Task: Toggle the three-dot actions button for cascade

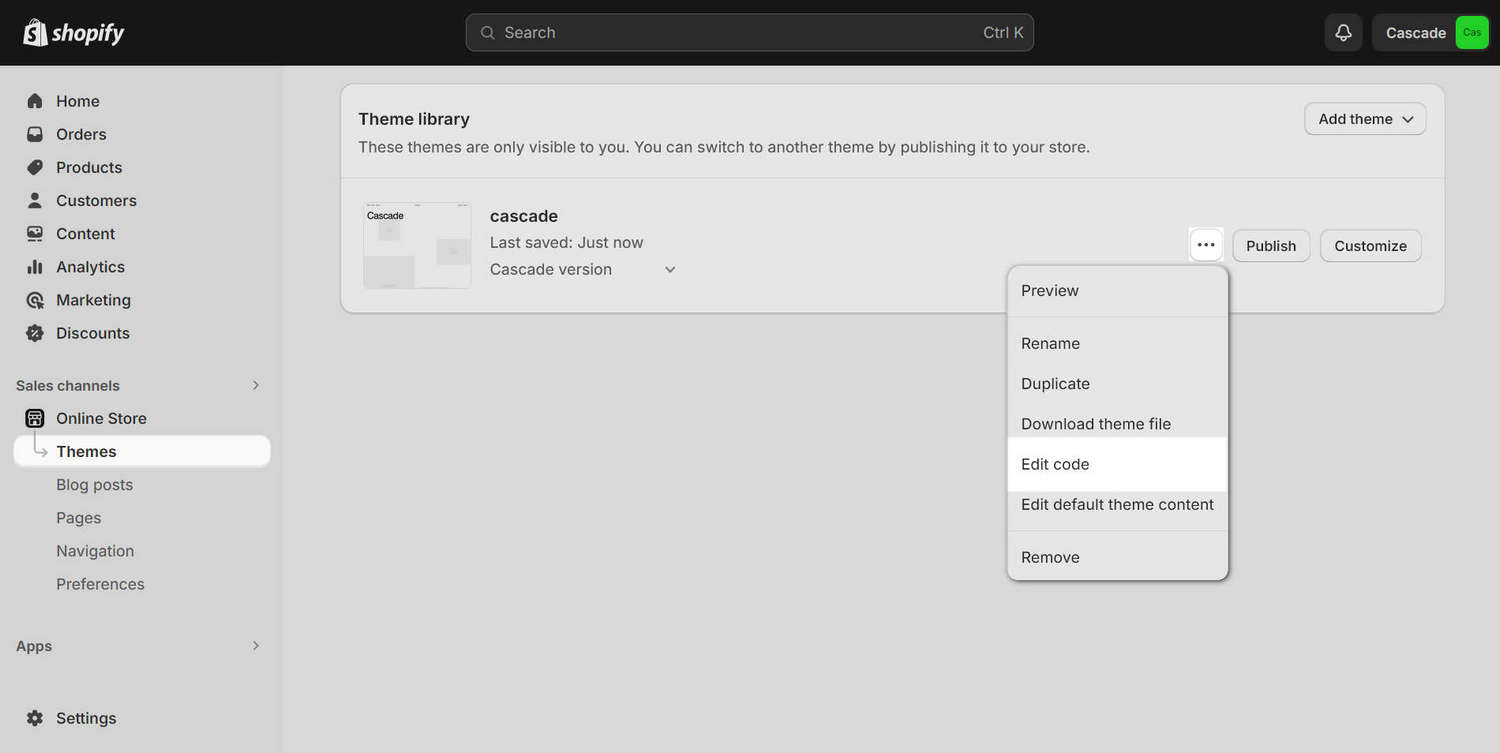Action: 1206,245
